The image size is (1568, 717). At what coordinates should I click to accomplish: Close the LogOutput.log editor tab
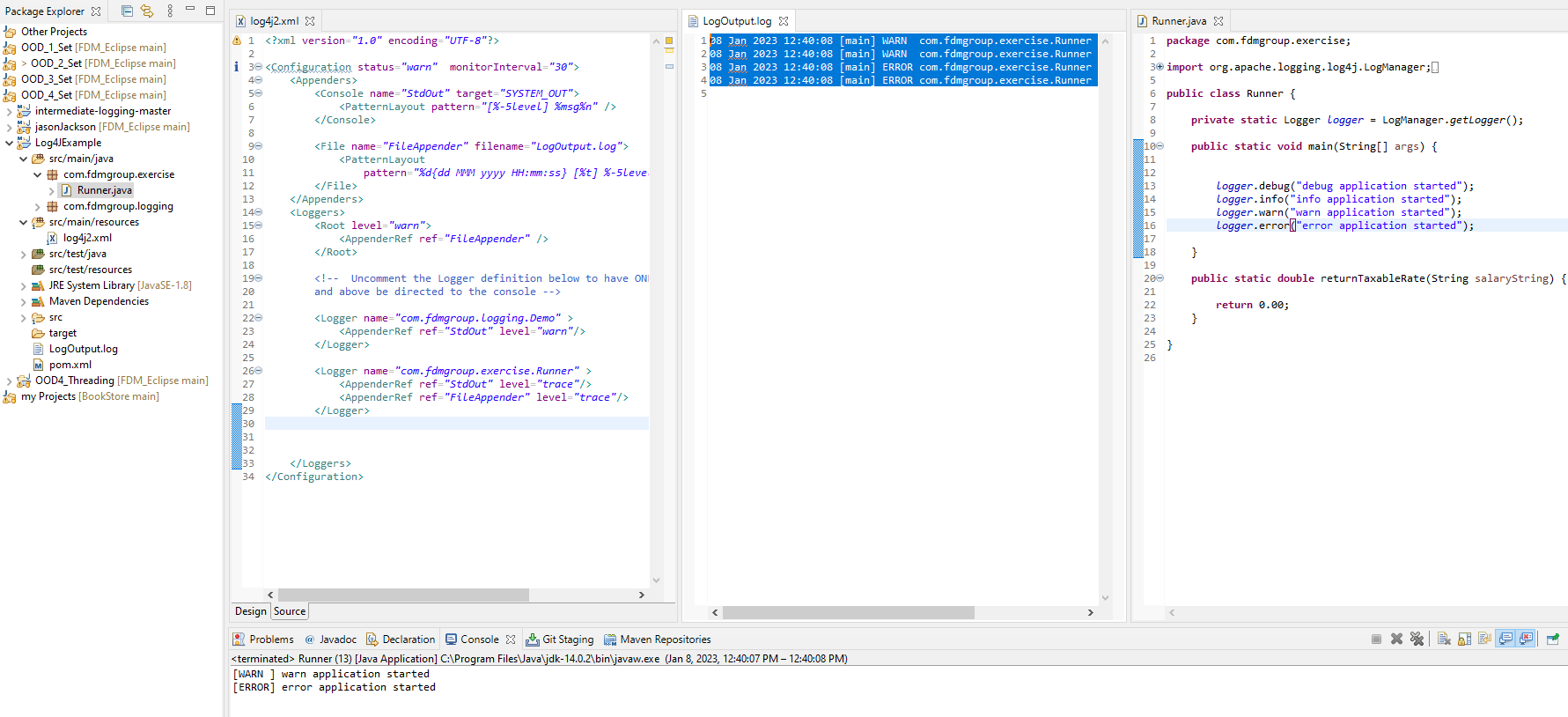coord(784,21)
